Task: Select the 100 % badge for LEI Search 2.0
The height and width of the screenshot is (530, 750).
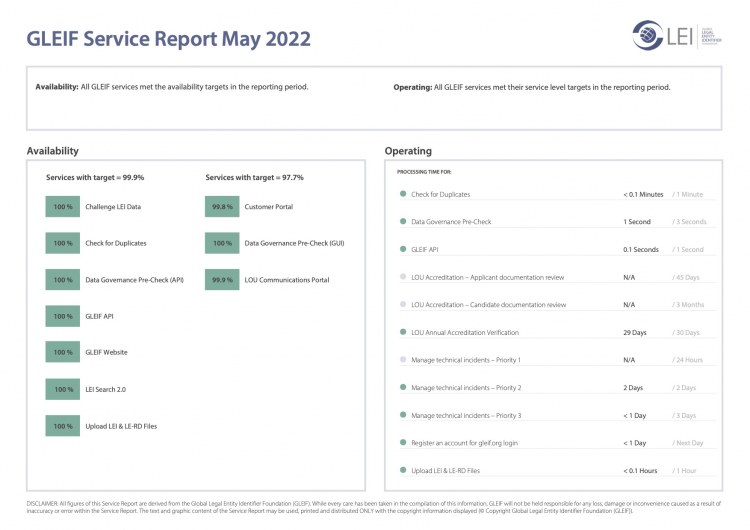Action: [64, 389]
